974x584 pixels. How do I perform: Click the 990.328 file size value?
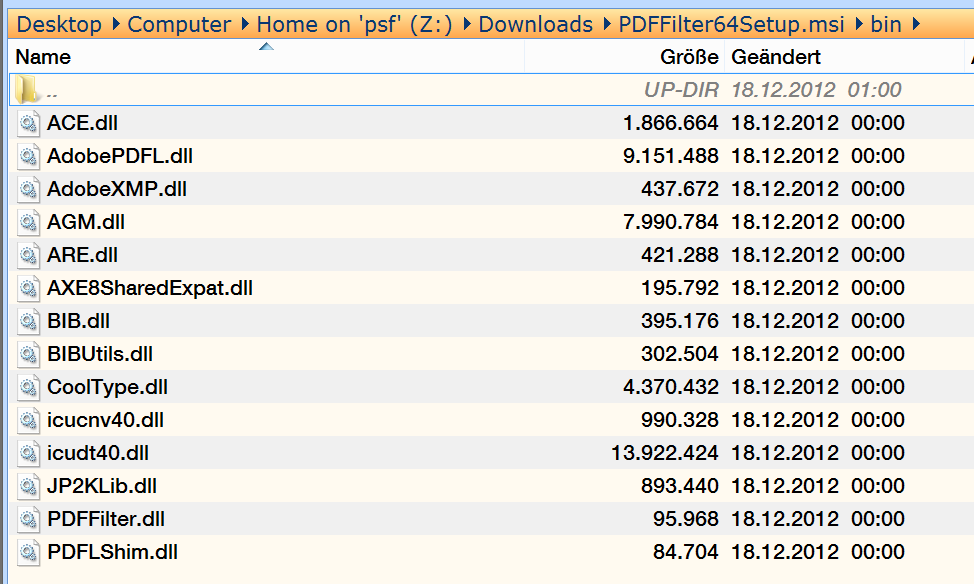[x=680, y=420]
